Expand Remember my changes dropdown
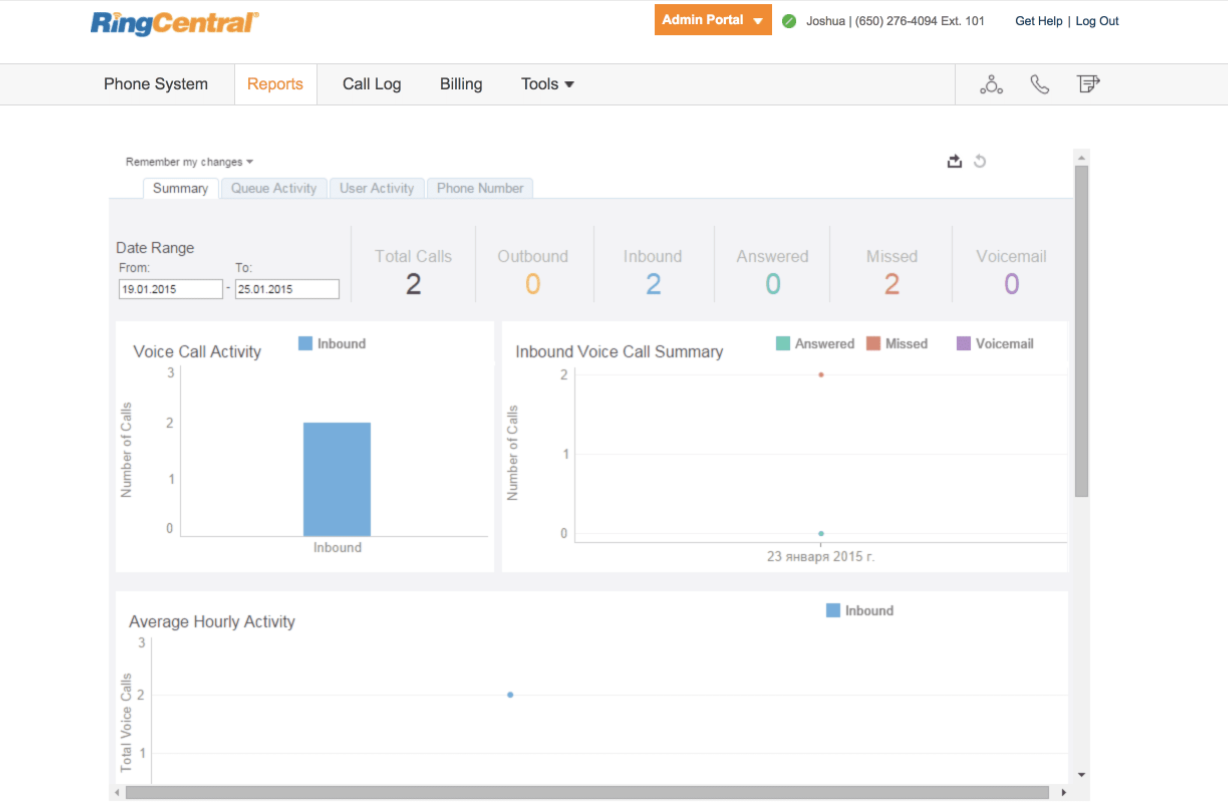 point(190,162)
